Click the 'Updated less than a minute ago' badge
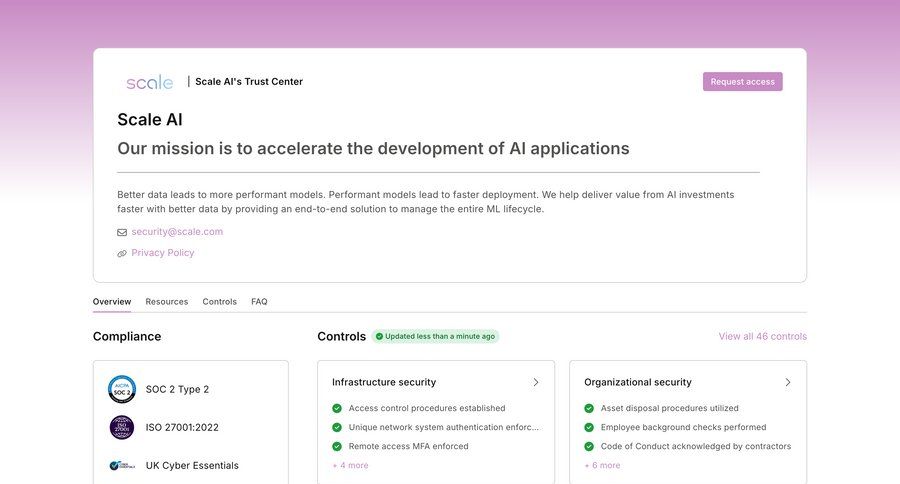900x484 pixels. pos(435,336)
